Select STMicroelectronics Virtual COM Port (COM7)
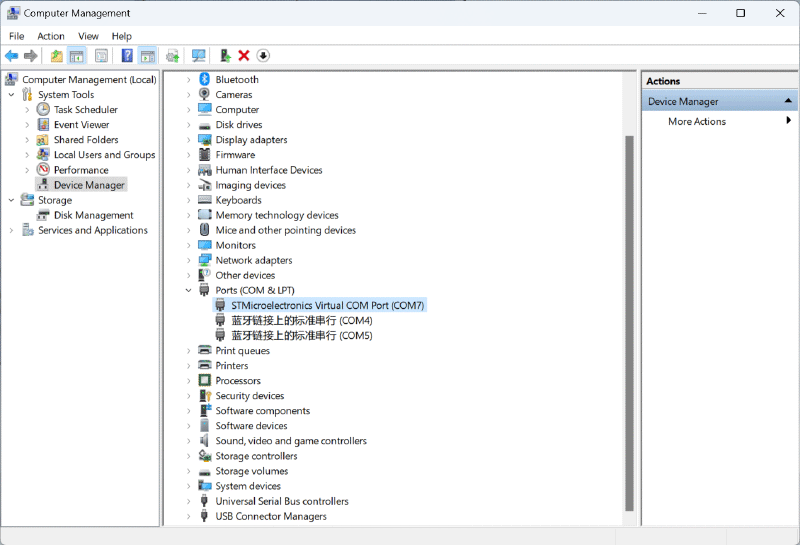 [327, 305]
